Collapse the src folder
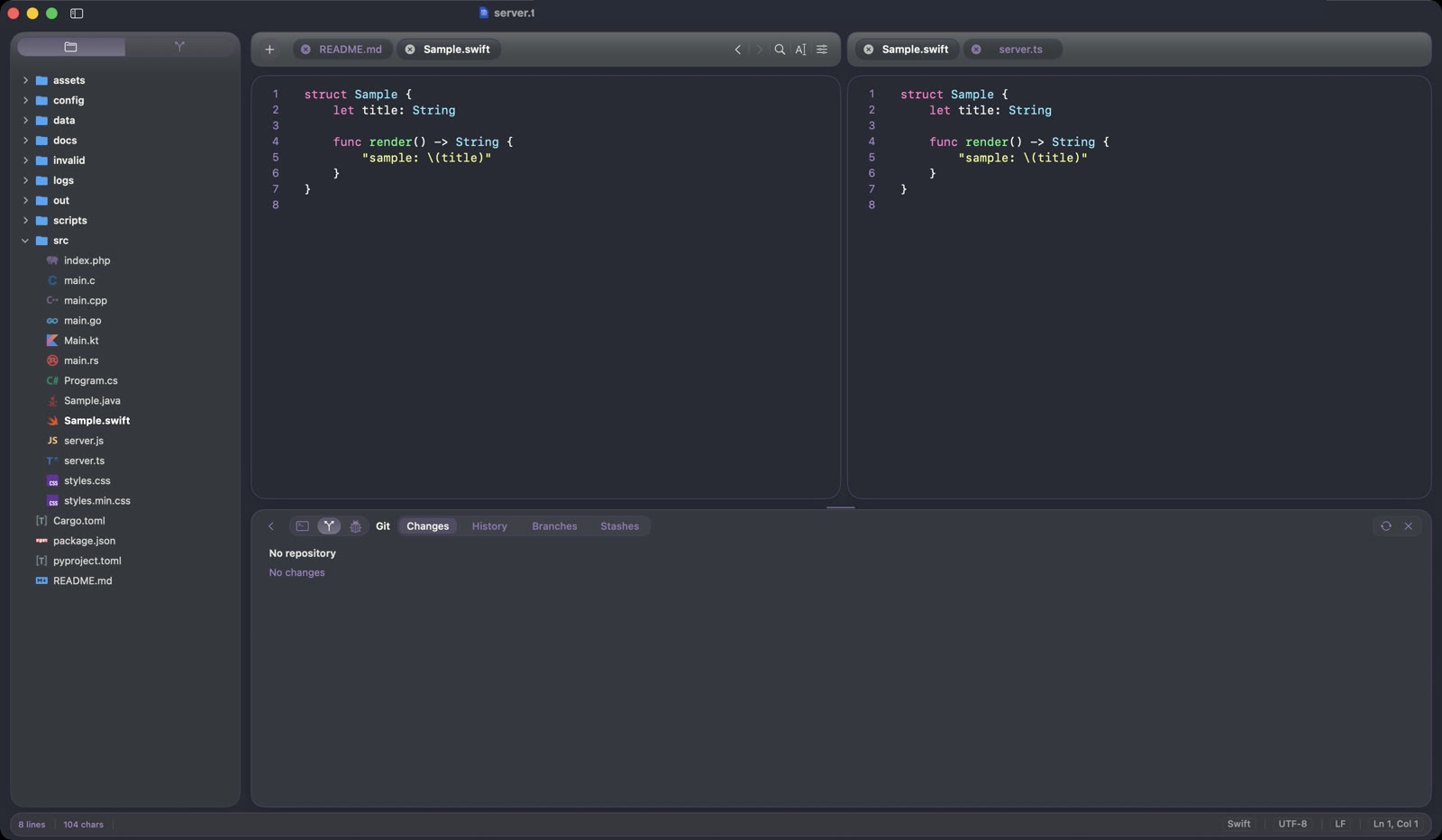The image size is (1442, 840). tap(25, 241)
